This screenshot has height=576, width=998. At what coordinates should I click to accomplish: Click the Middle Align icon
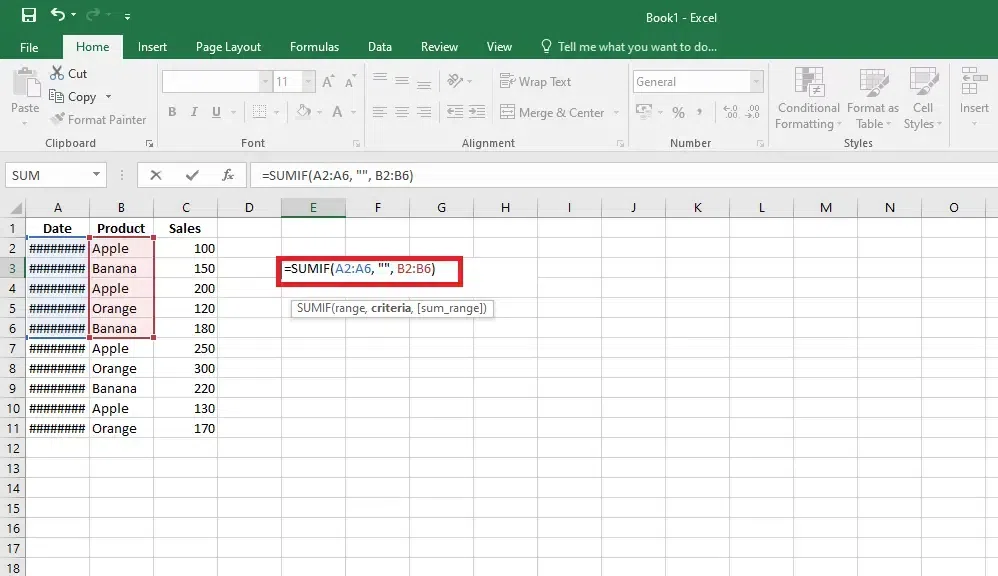(402, 81)
